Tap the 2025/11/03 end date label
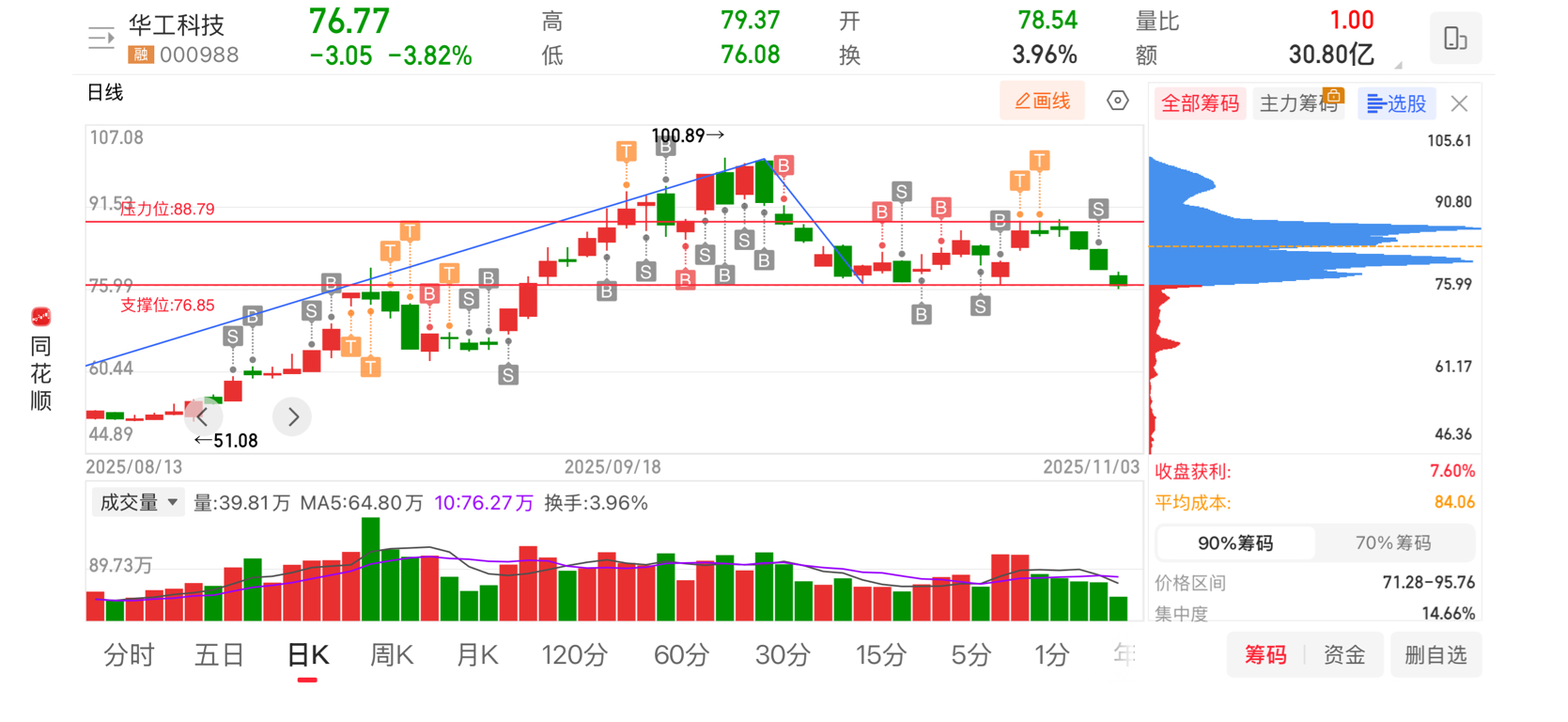The image size is (1568, 722). 1092,467
